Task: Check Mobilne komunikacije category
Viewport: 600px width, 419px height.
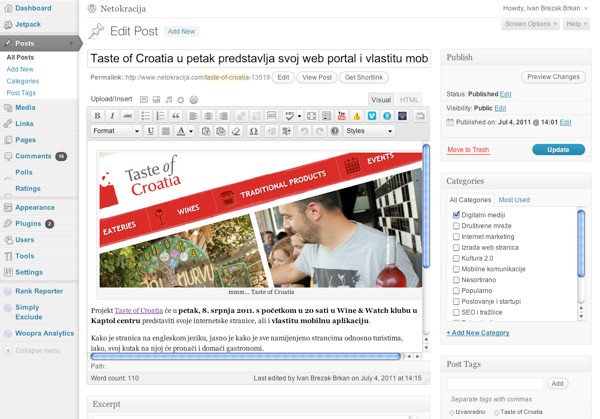Action: (456, 269)
